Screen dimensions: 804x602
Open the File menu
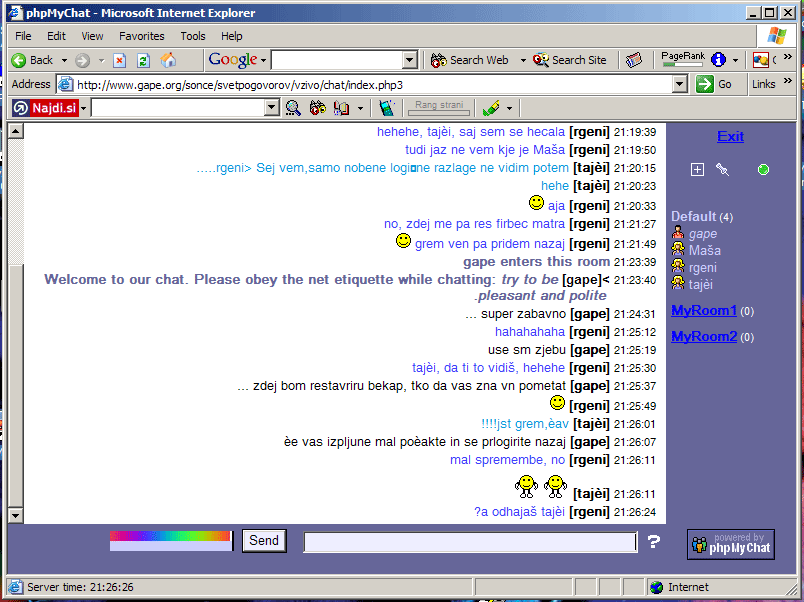(23, 36)
